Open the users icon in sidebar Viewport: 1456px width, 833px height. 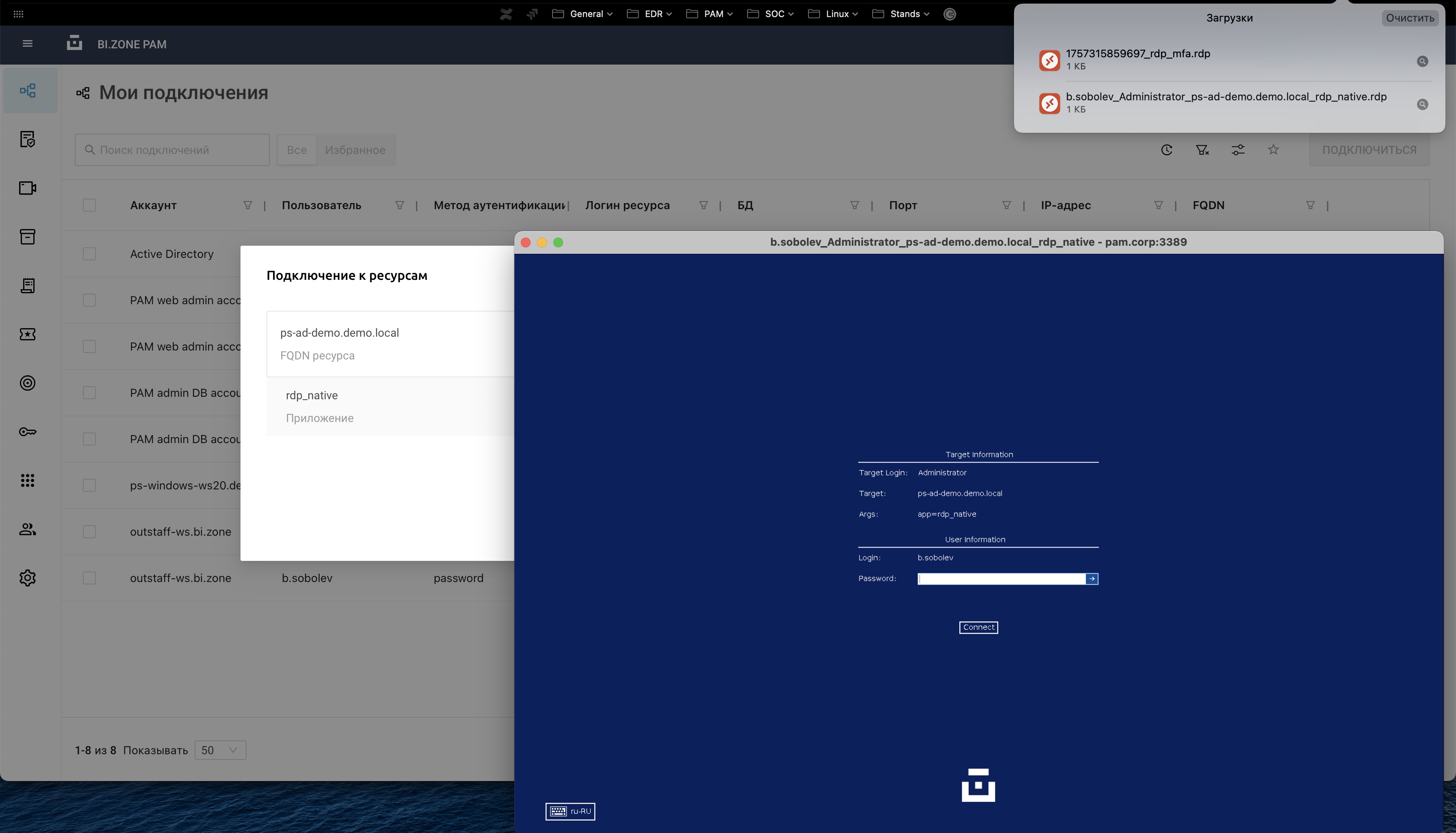(28, 529)
